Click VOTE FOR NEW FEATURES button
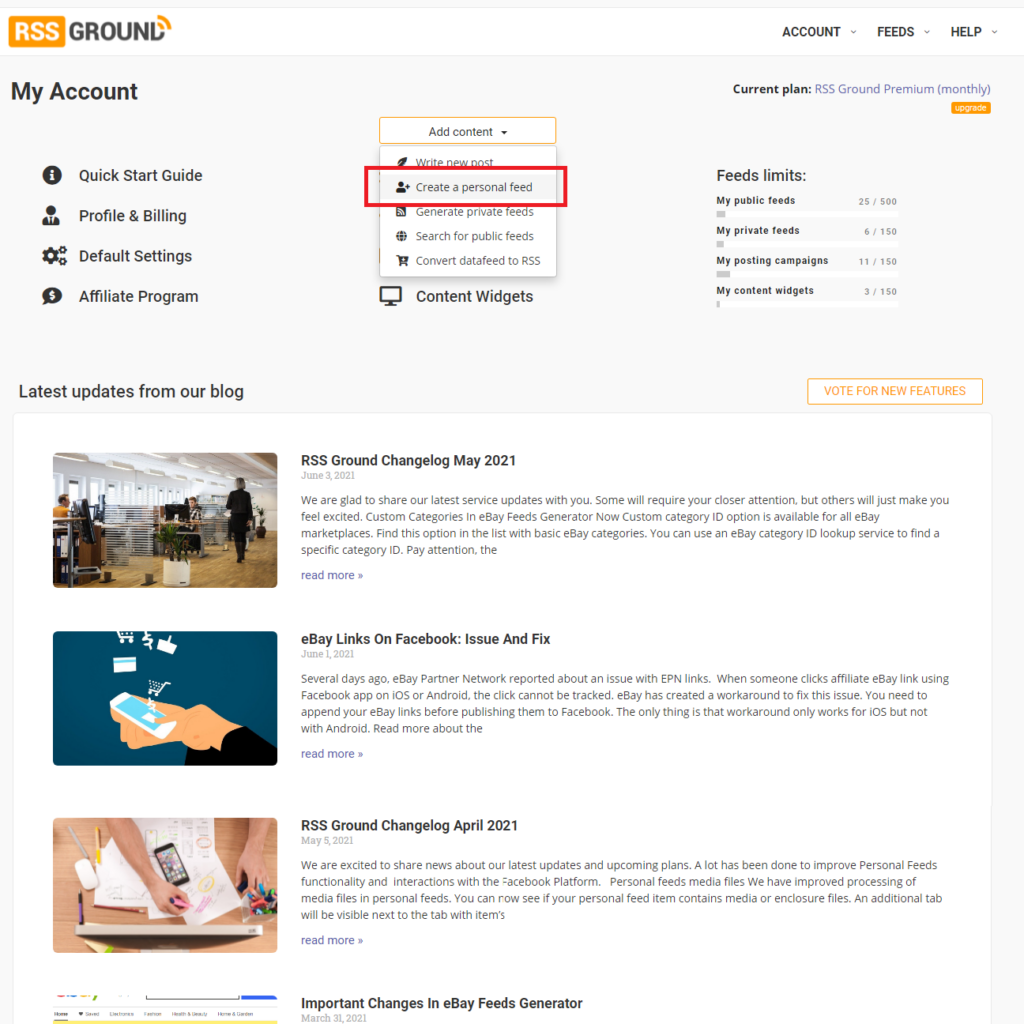This screenshot has width=1024, height=1024. pyautogui.click(x=895, y=391)
